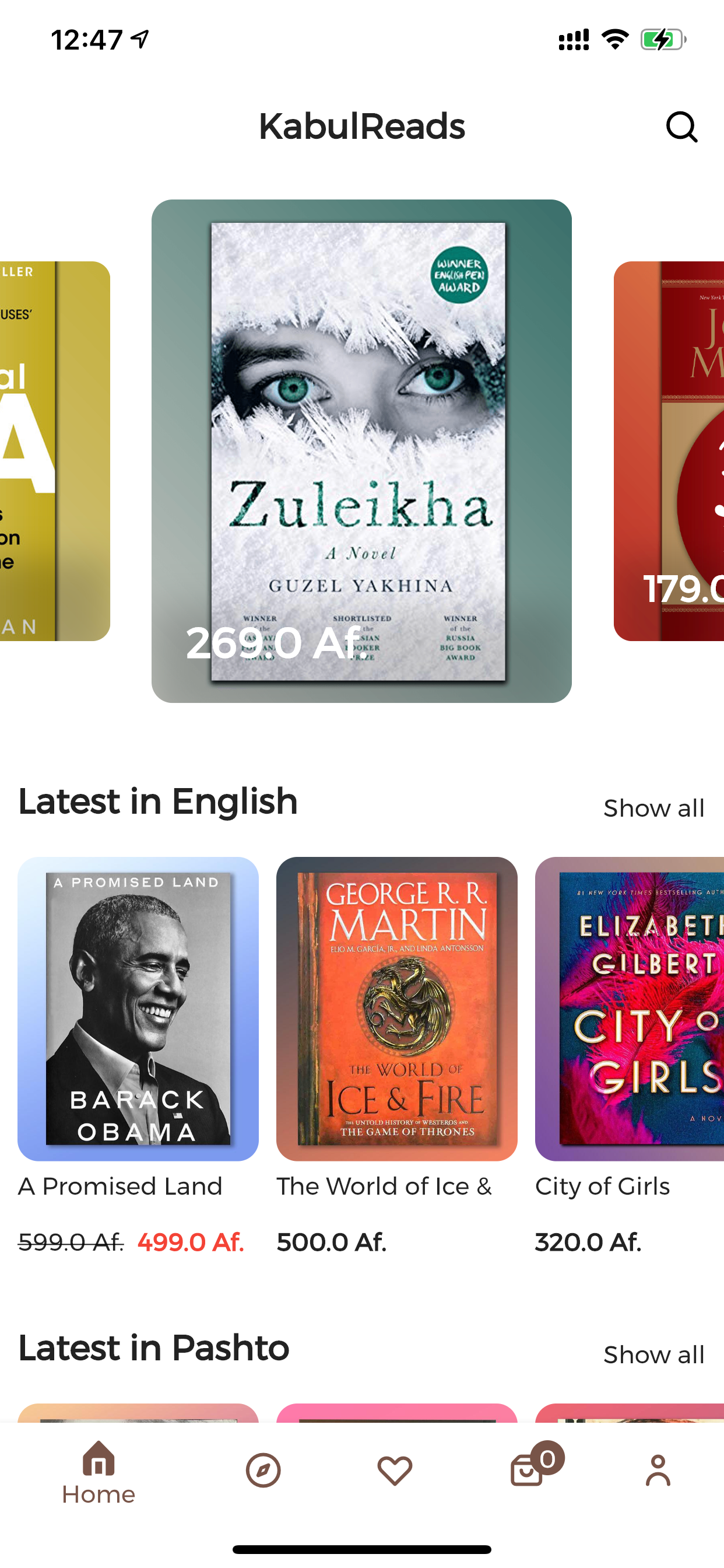The width and height of the screenshot is (724, 1568).
Task: Open the Zuleikha featured book card
Action: point(361,451)
